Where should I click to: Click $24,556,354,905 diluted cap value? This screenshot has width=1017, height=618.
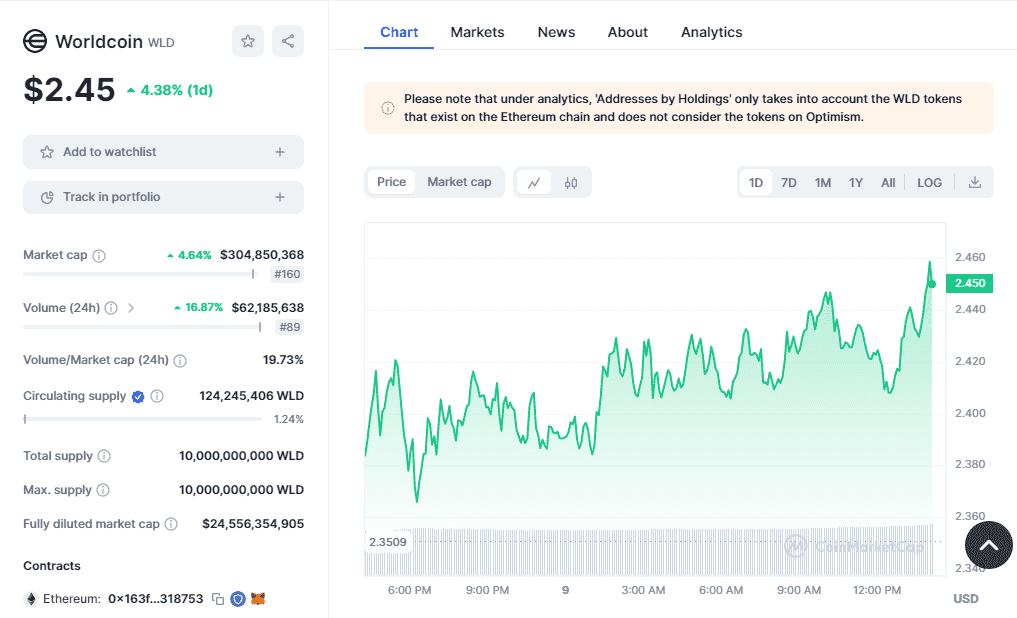(253, 523)
